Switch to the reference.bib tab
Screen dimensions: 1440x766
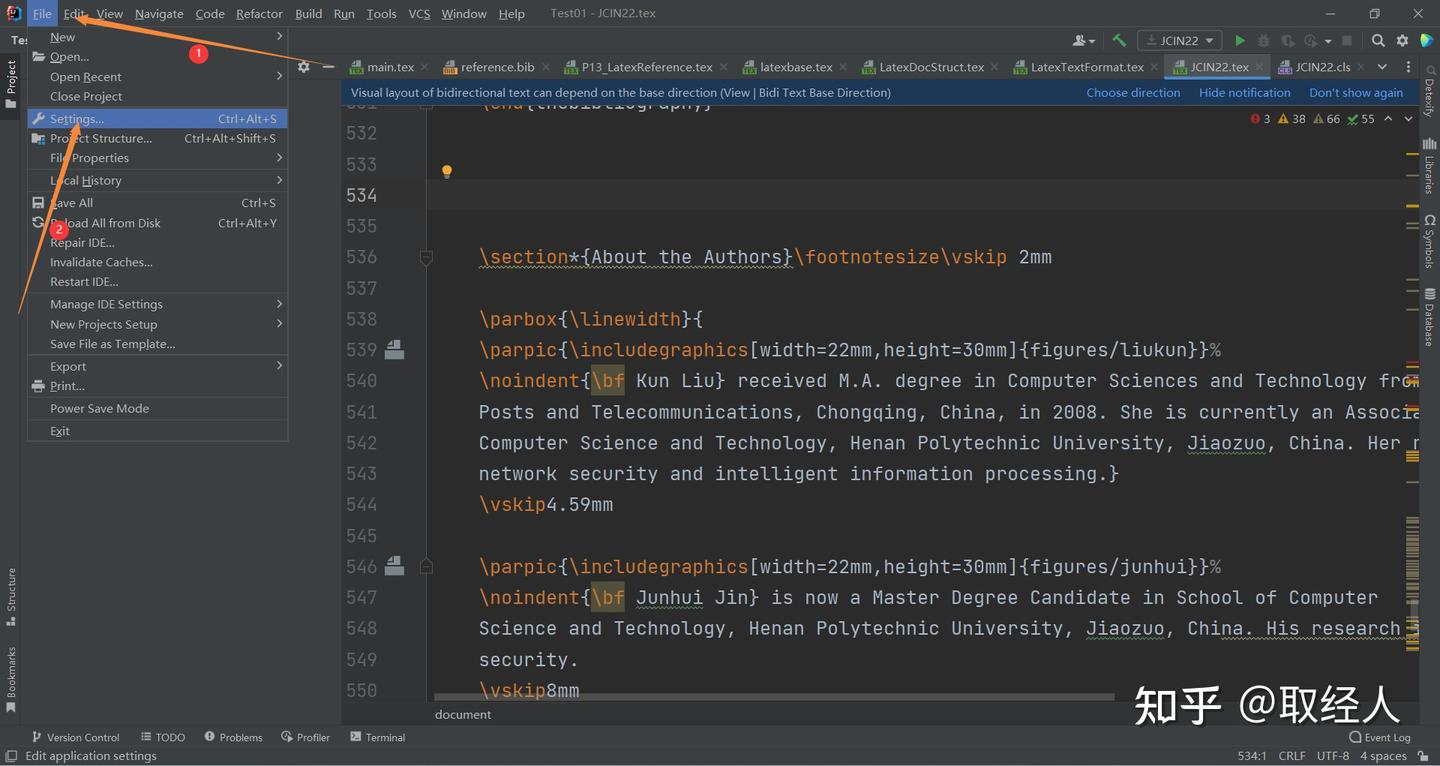click(x=497, y=67)
